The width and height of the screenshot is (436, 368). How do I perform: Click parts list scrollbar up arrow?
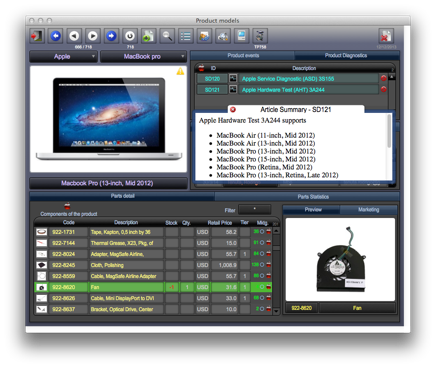[276, 231]
